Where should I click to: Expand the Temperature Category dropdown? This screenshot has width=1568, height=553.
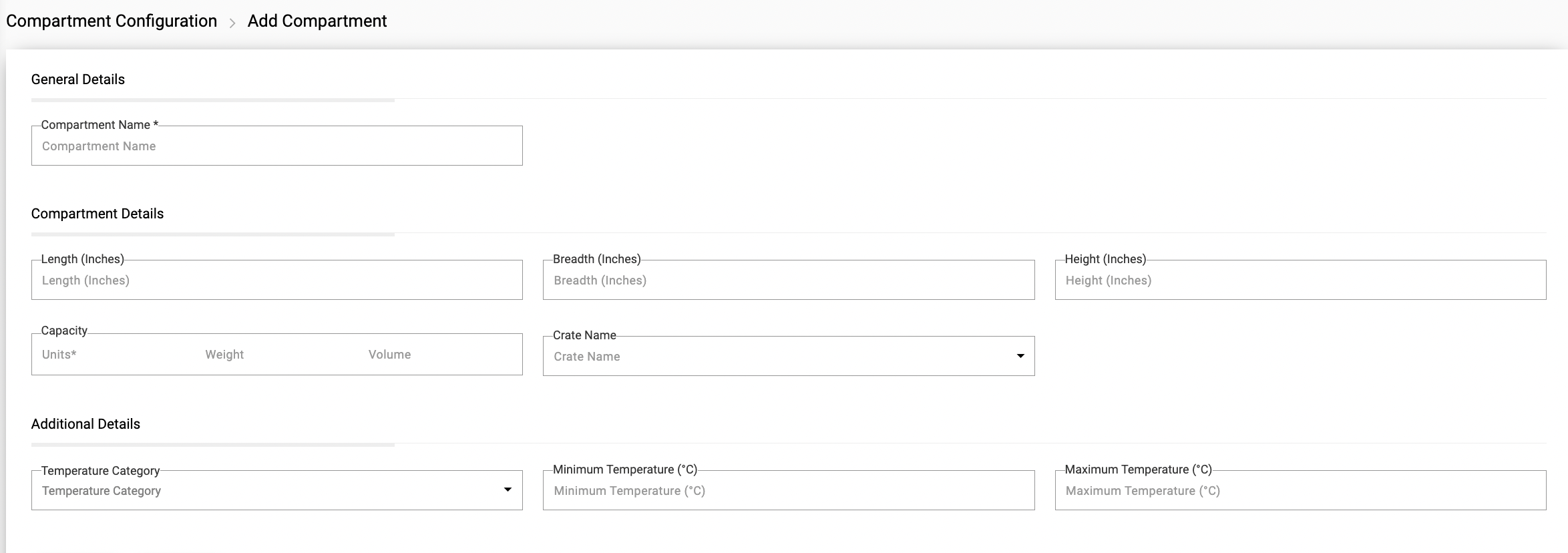click(267, 491)
